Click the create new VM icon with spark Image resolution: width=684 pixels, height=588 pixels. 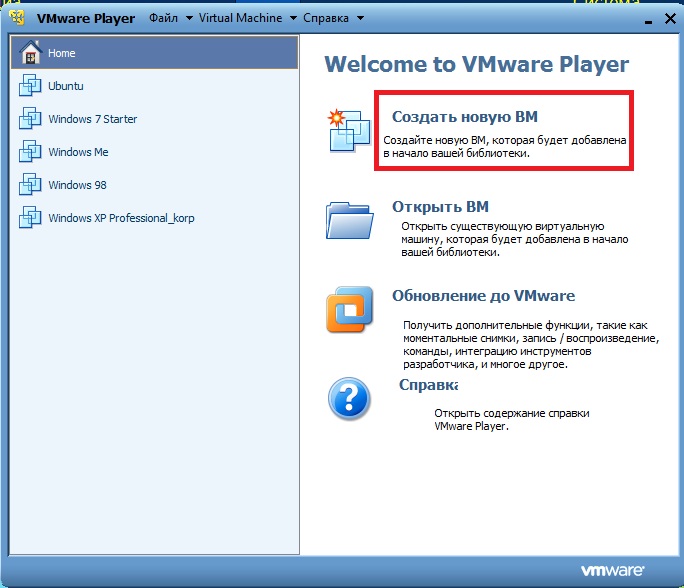click(349, 131)
